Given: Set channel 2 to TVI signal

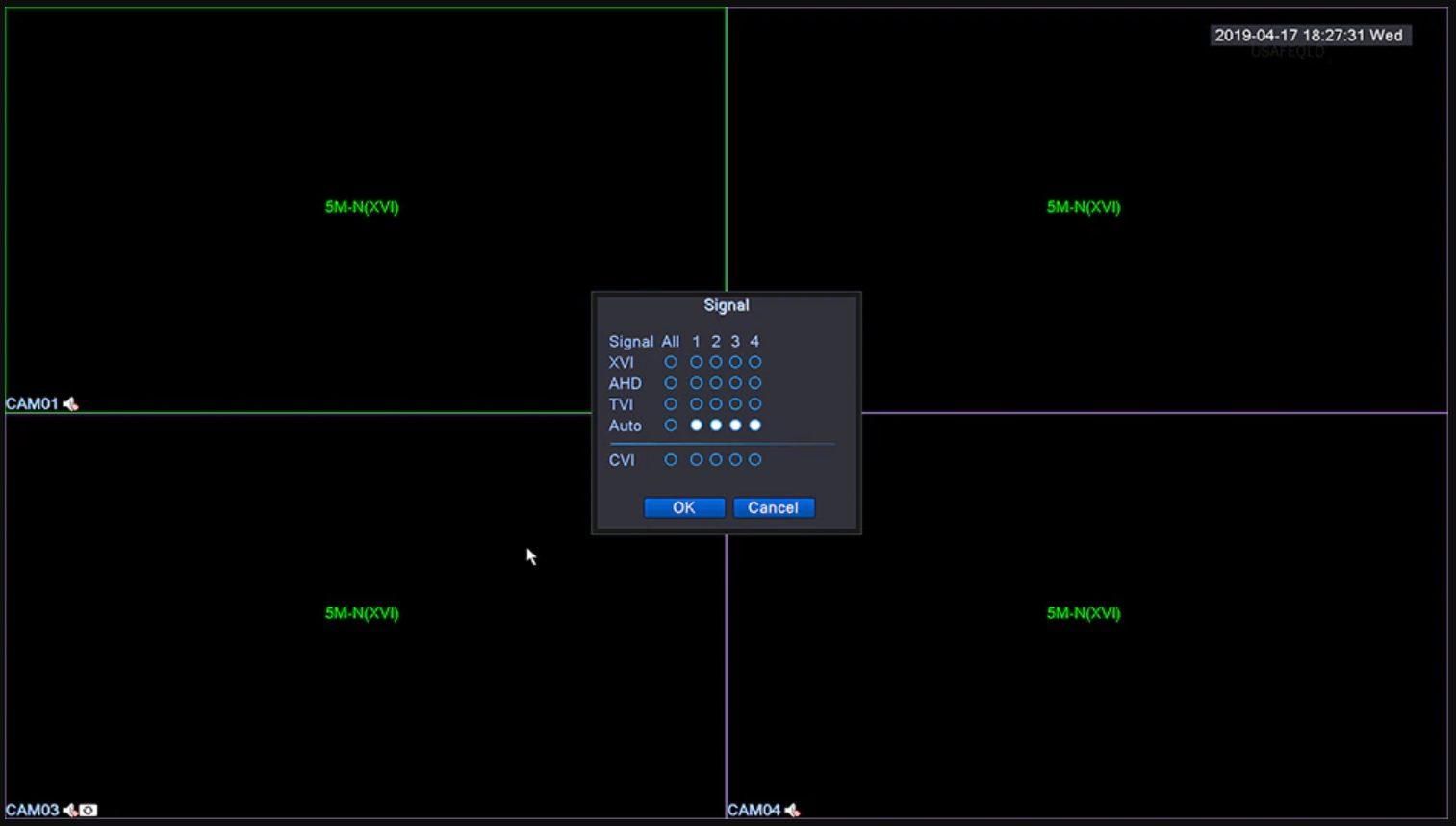Looking at the screenshot, I should pyautogui.click(x=716, y=404).
